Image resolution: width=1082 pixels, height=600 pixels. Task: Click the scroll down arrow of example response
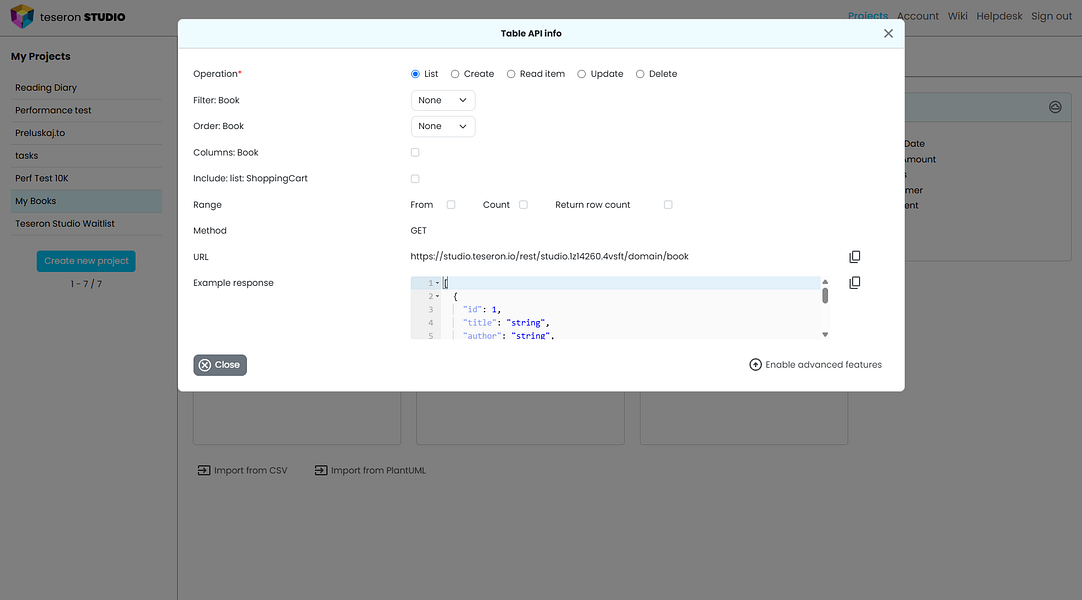[825, 334]
